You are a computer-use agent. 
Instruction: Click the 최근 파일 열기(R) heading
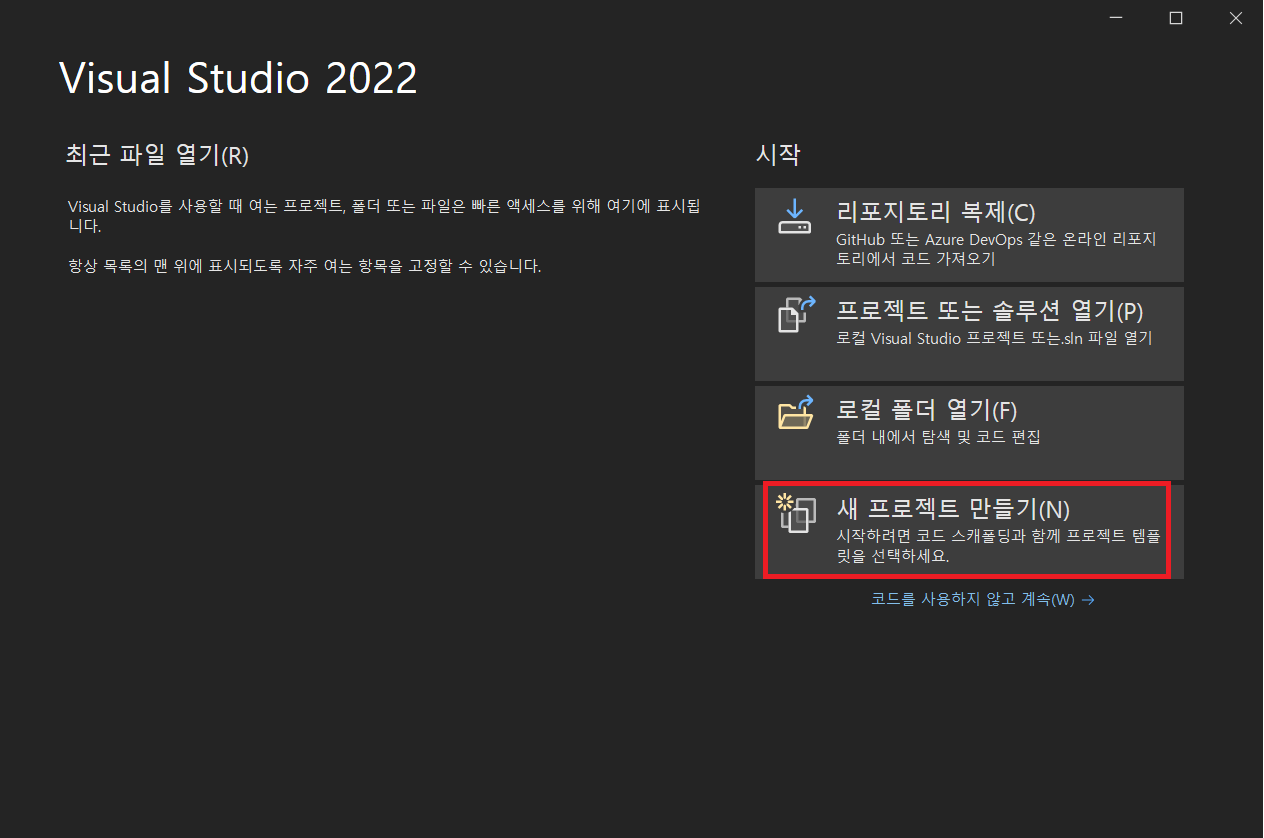(156, 156)
